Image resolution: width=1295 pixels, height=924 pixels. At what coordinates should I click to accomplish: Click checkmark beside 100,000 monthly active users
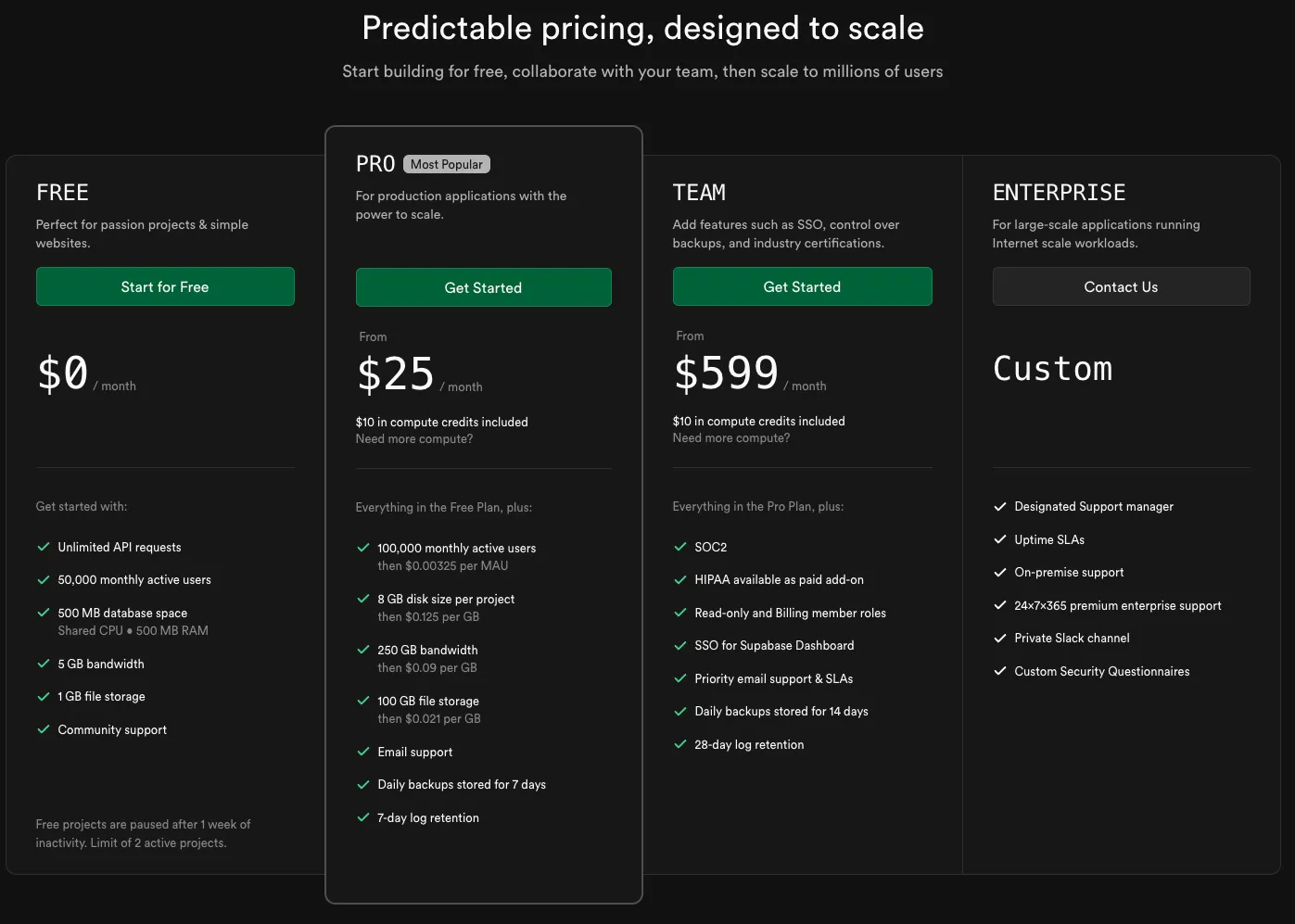[x=363, y=549]
